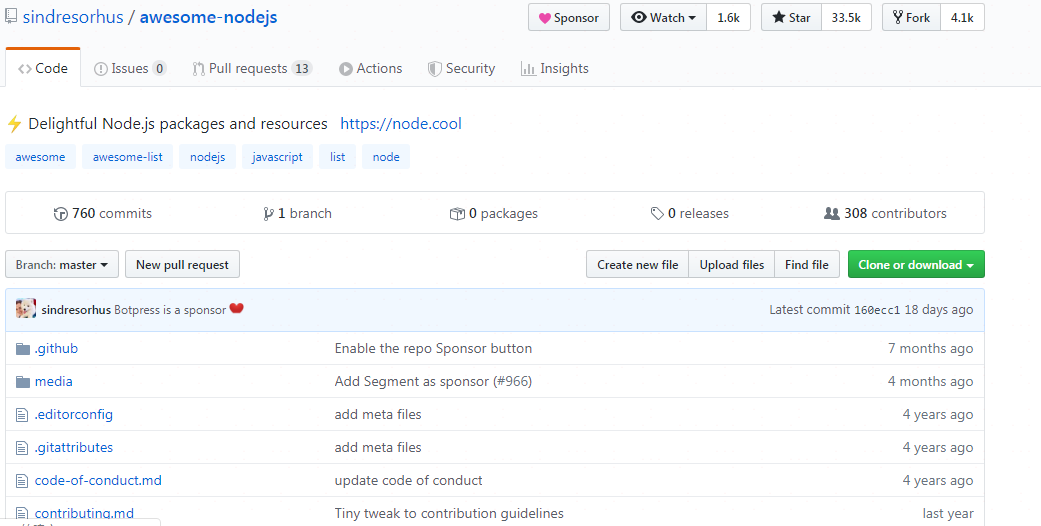Select the javascript topic tag
Image resolution: width=1041 pixels, height=526 pixels.
pyautogui.click(x=277, y=157)
